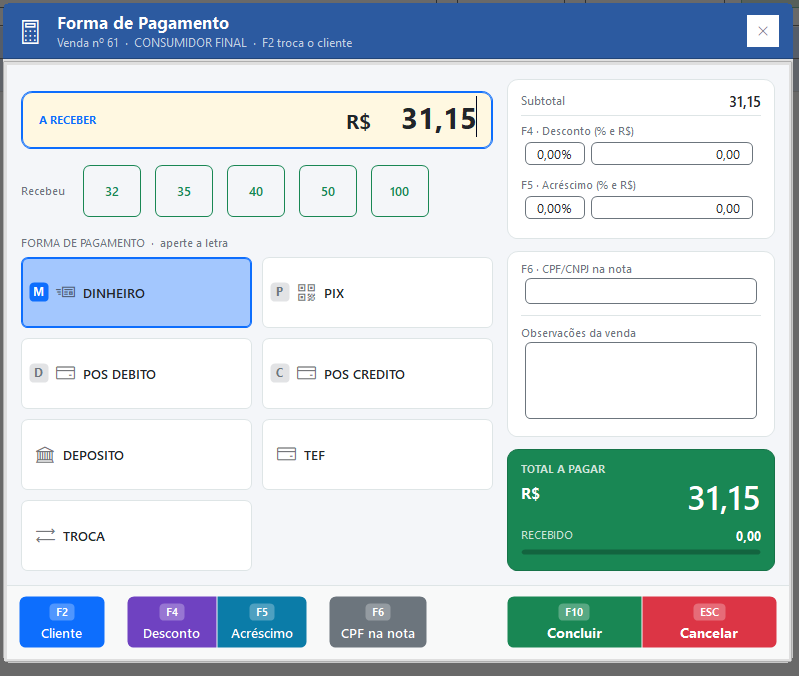
Task: Click the RECEBIDO value 0,00
Action: (748, 536)
